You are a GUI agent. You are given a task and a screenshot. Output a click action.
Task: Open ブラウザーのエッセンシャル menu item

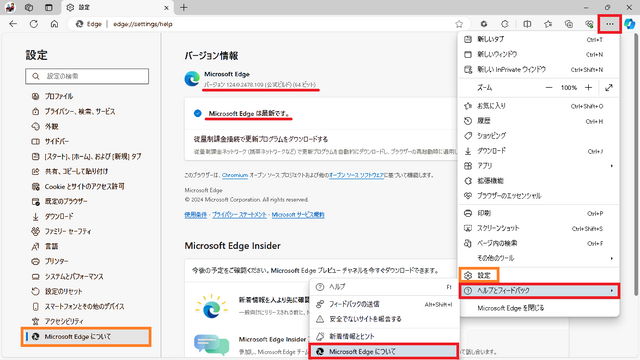(x=539, y=196)
